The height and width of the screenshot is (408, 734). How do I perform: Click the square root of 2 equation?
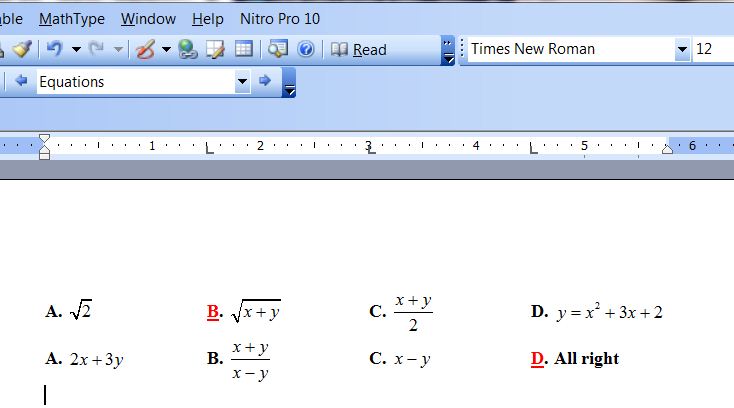tap(81, 309)
